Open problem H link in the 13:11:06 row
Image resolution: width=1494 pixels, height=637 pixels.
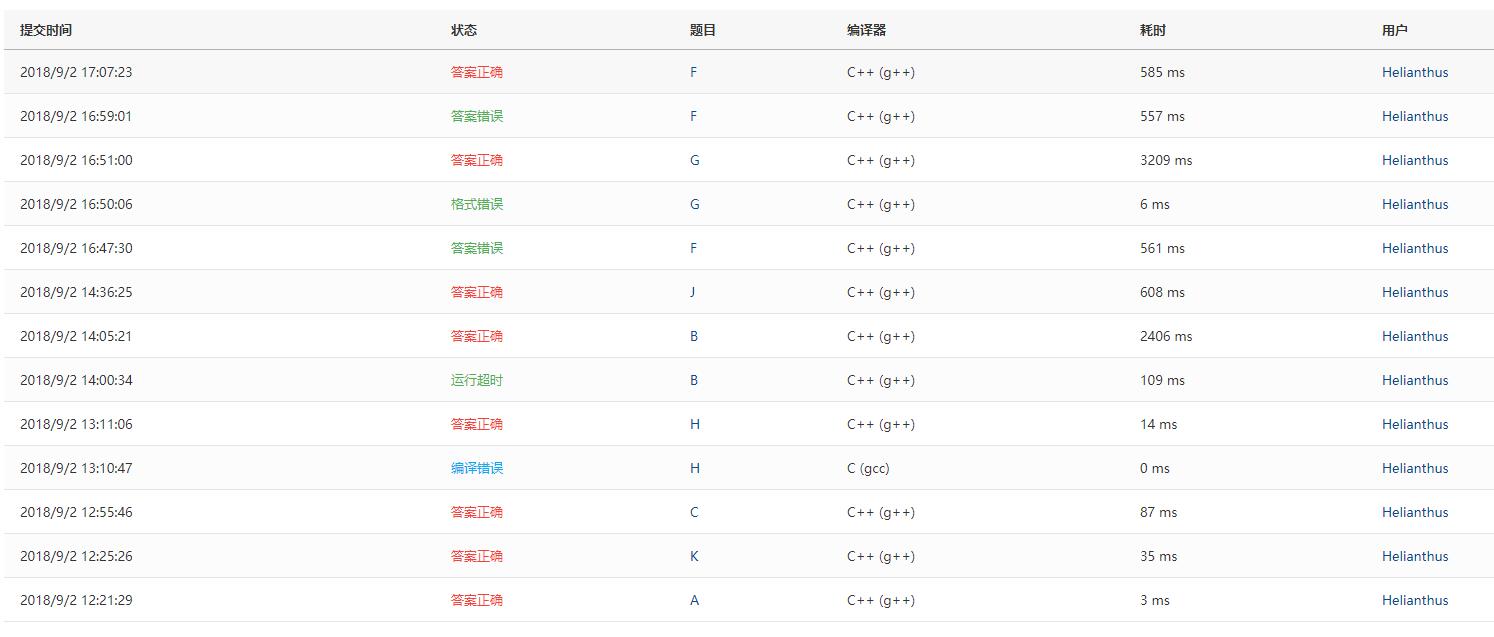pyautogui.click(x=695, y=424)
